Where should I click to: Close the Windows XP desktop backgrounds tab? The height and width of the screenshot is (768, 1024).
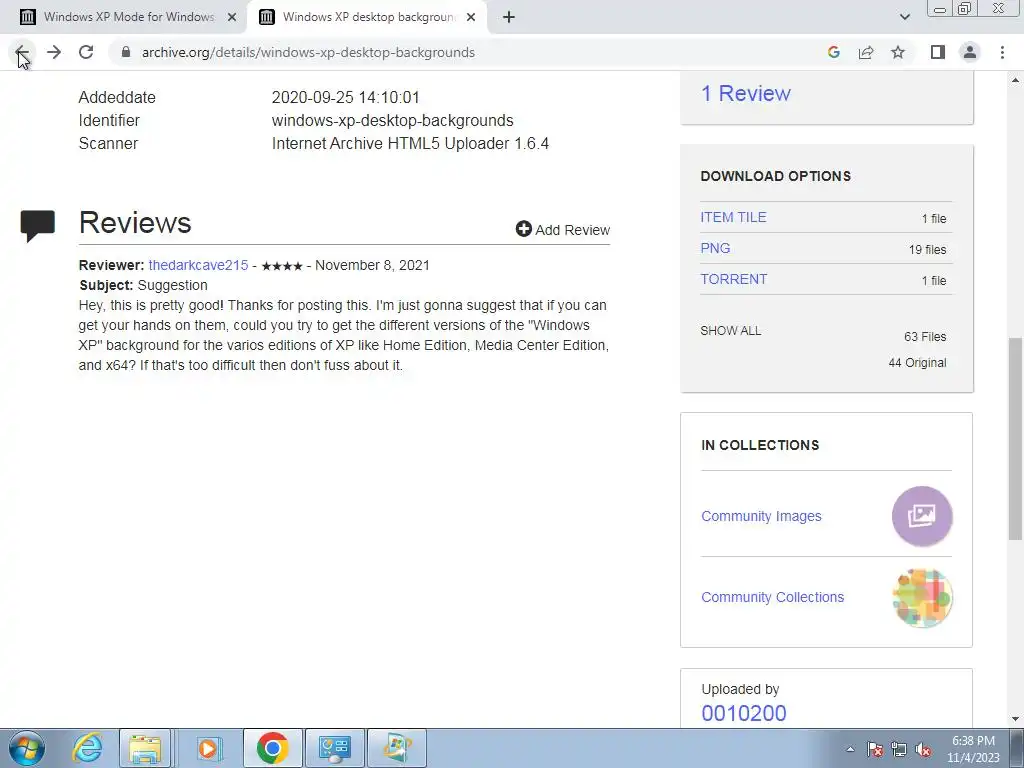click(471, 17)
